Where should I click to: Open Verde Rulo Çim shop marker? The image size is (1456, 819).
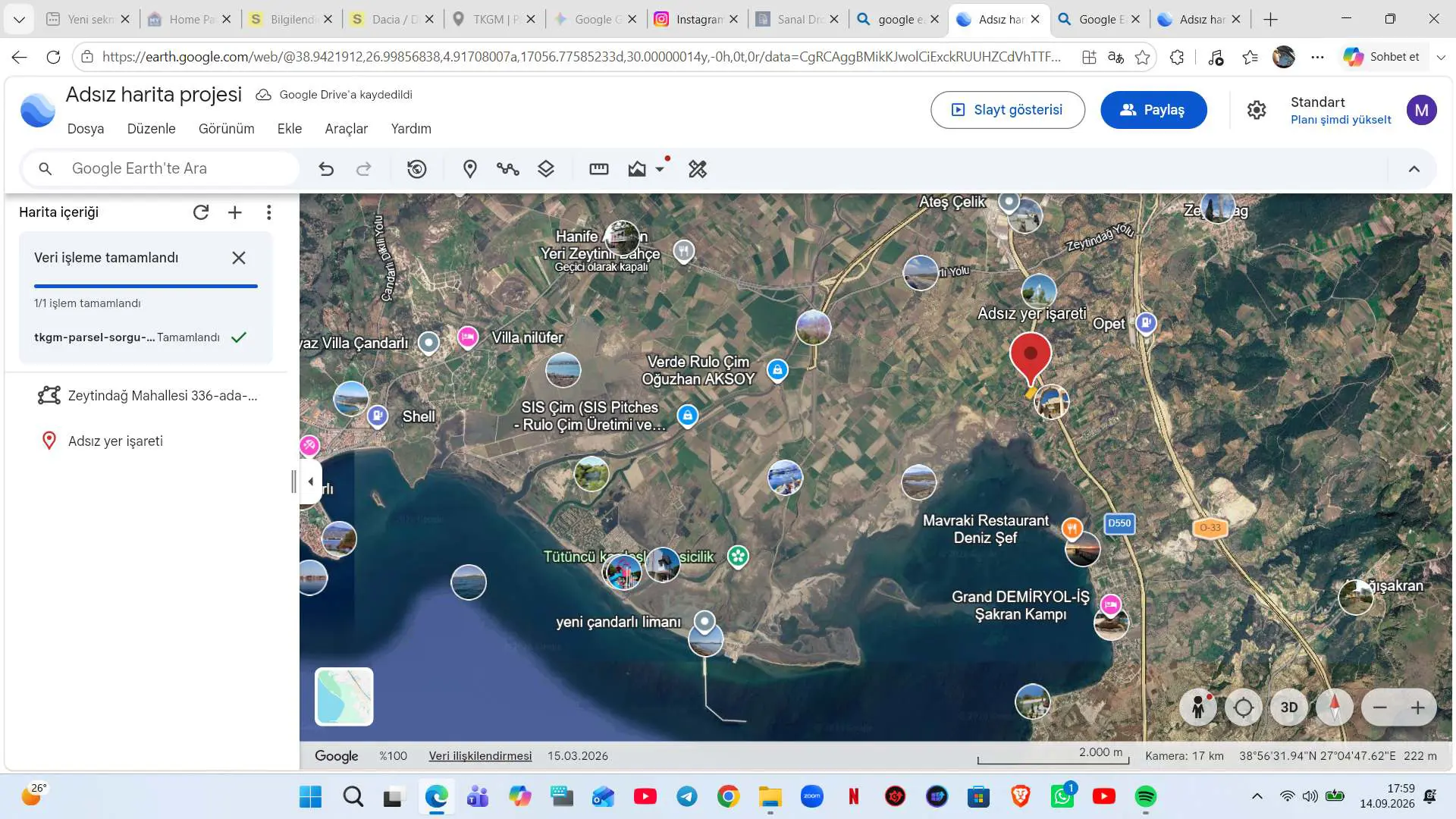(x=777, y=370)
